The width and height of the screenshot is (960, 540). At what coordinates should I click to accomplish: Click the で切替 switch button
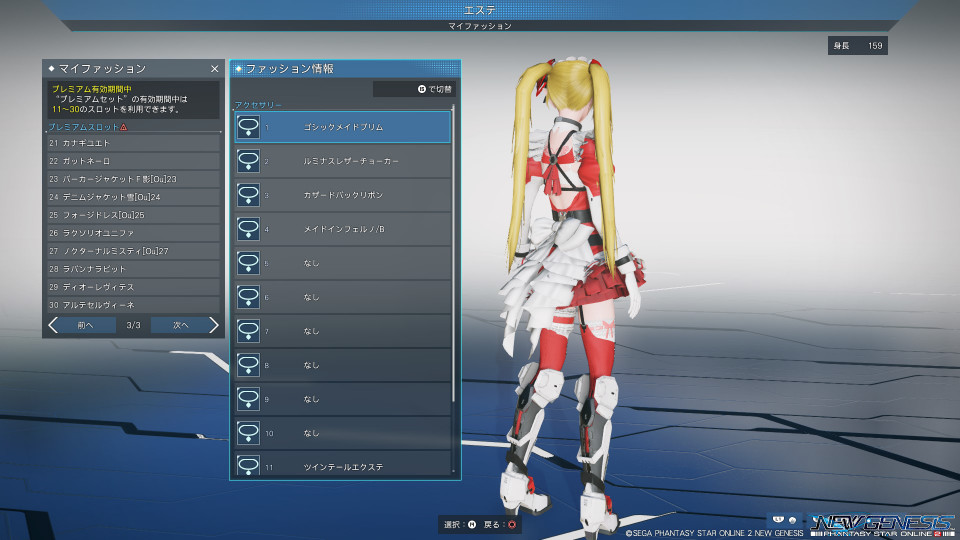414,89
